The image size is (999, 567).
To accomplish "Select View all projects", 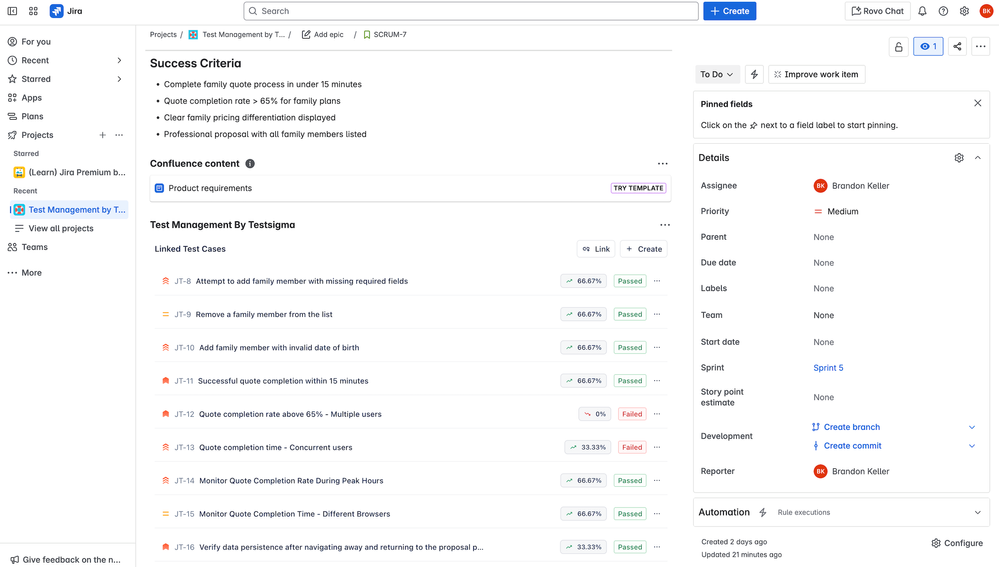I will click(61, 229).
